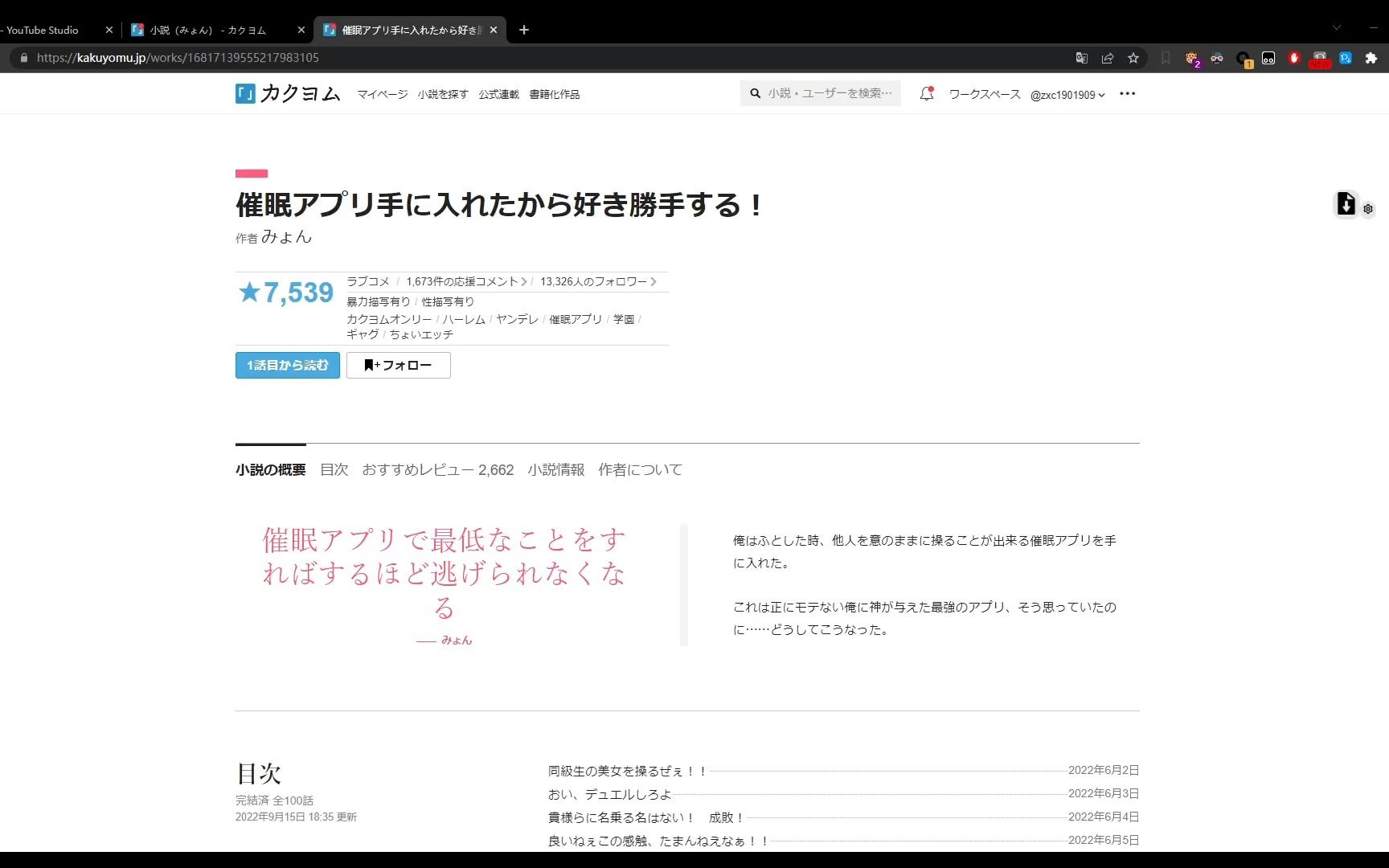
Task: Open 公式連載 in the header
Action: point(499,94)
